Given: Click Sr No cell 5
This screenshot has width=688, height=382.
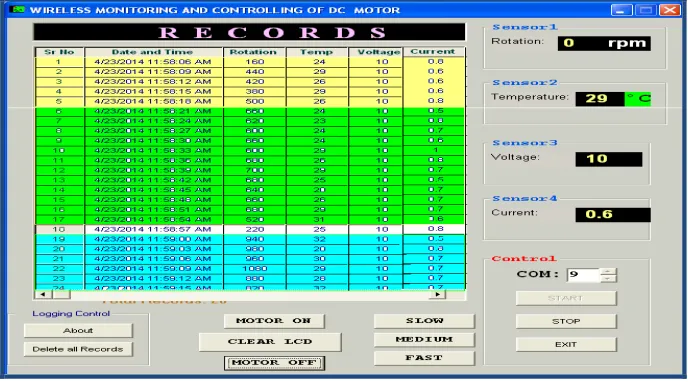Looking at the screenshot, I should click(59, 101).
